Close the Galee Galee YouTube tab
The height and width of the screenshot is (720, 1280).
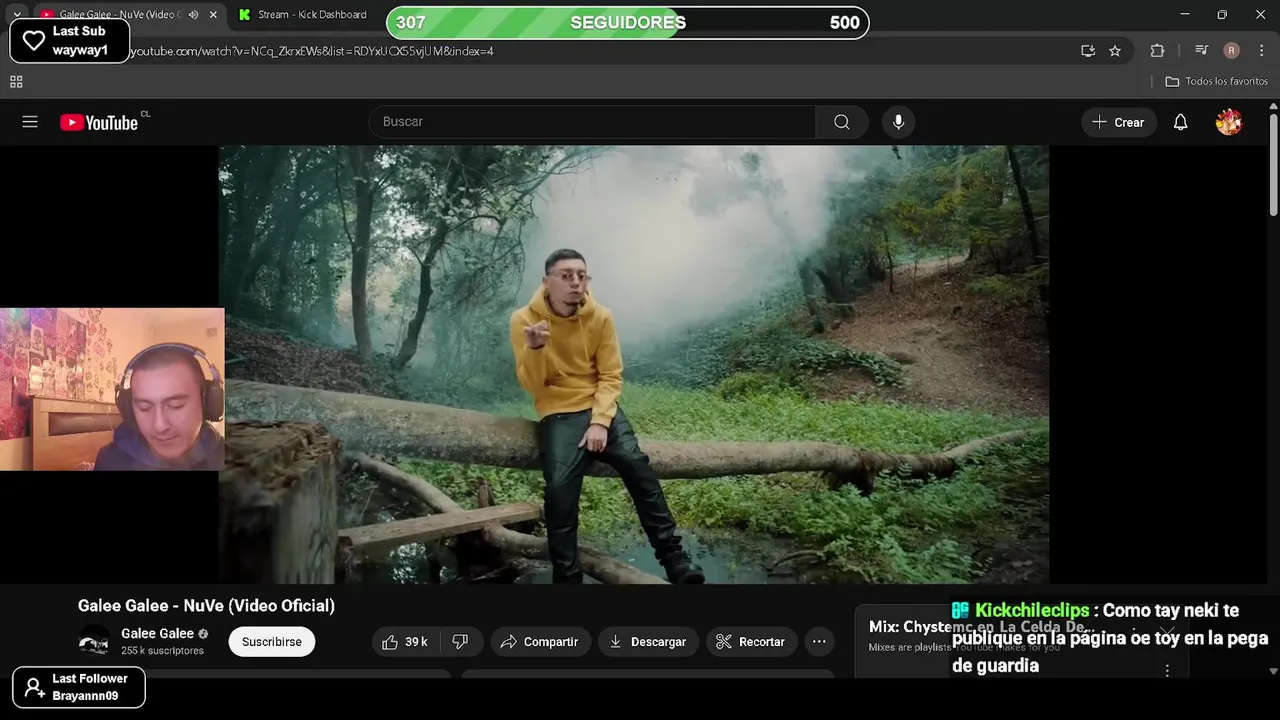coord(213,15)
